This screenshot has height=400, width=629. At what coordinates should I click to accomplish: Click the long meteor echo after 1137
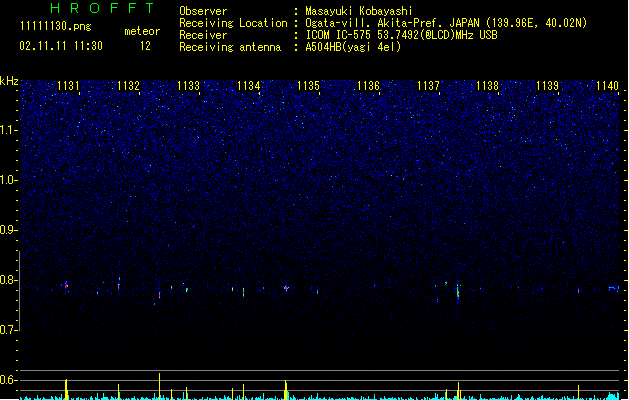click(x=458, y=292)
